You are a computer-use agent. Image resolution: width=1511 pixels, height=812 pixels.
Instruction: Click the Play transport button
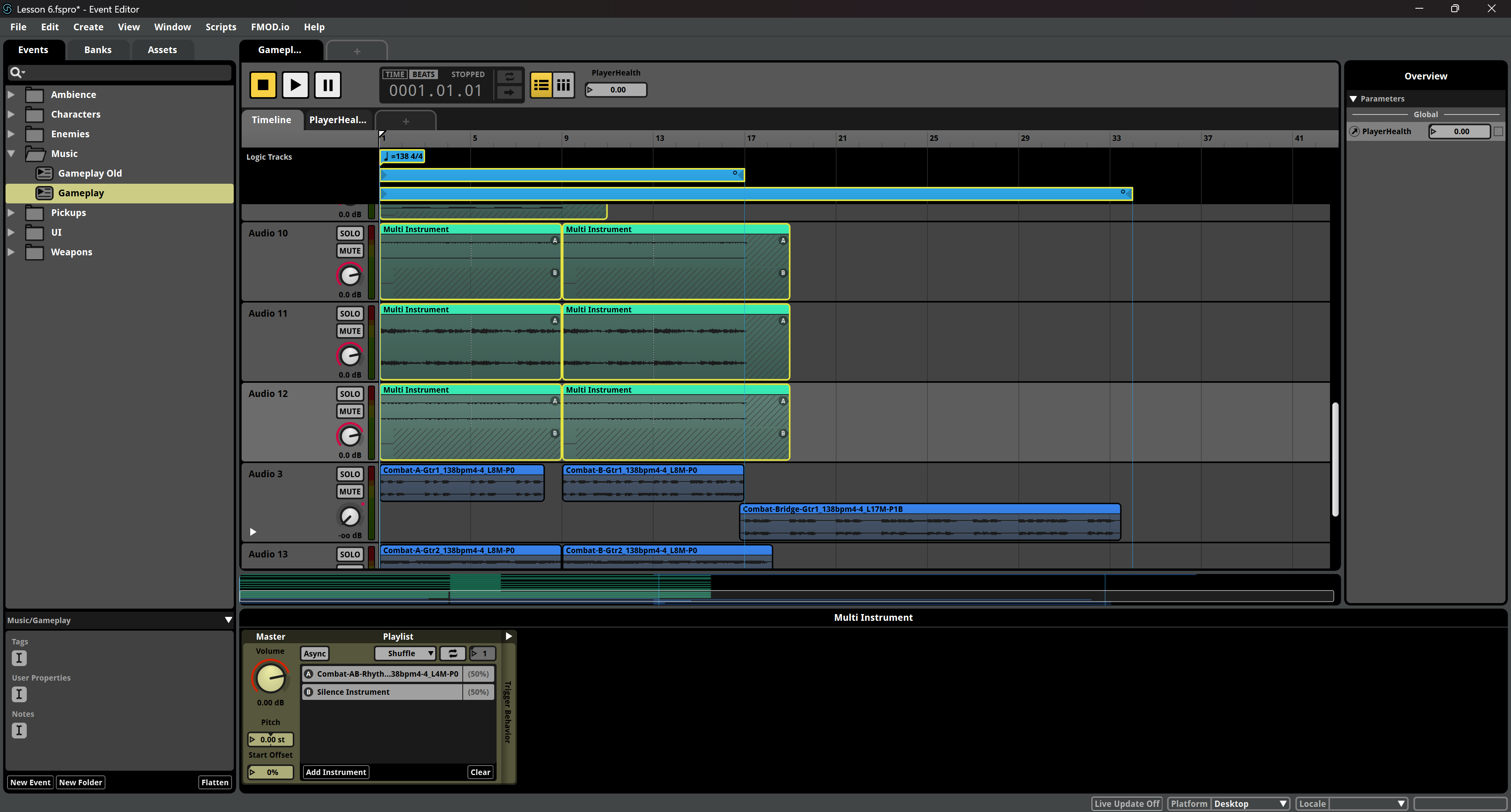coord(295,85)
